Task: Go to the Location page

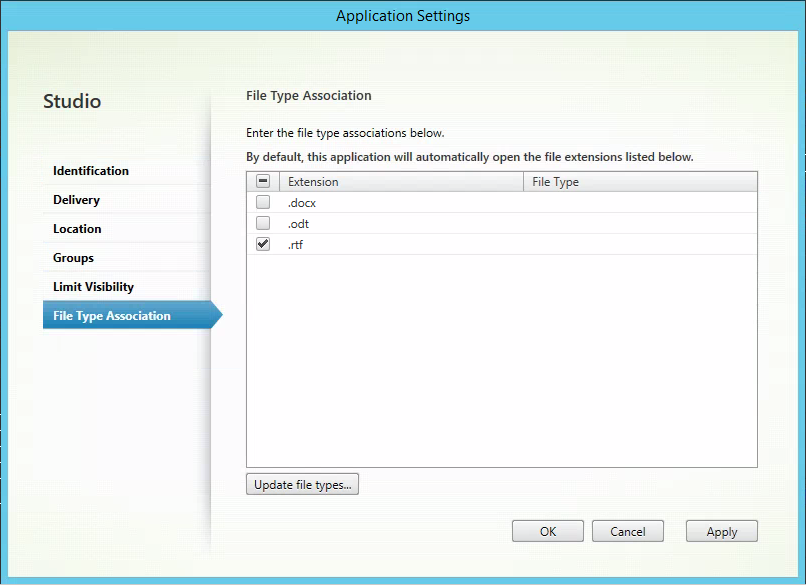Action: (77, 229)
